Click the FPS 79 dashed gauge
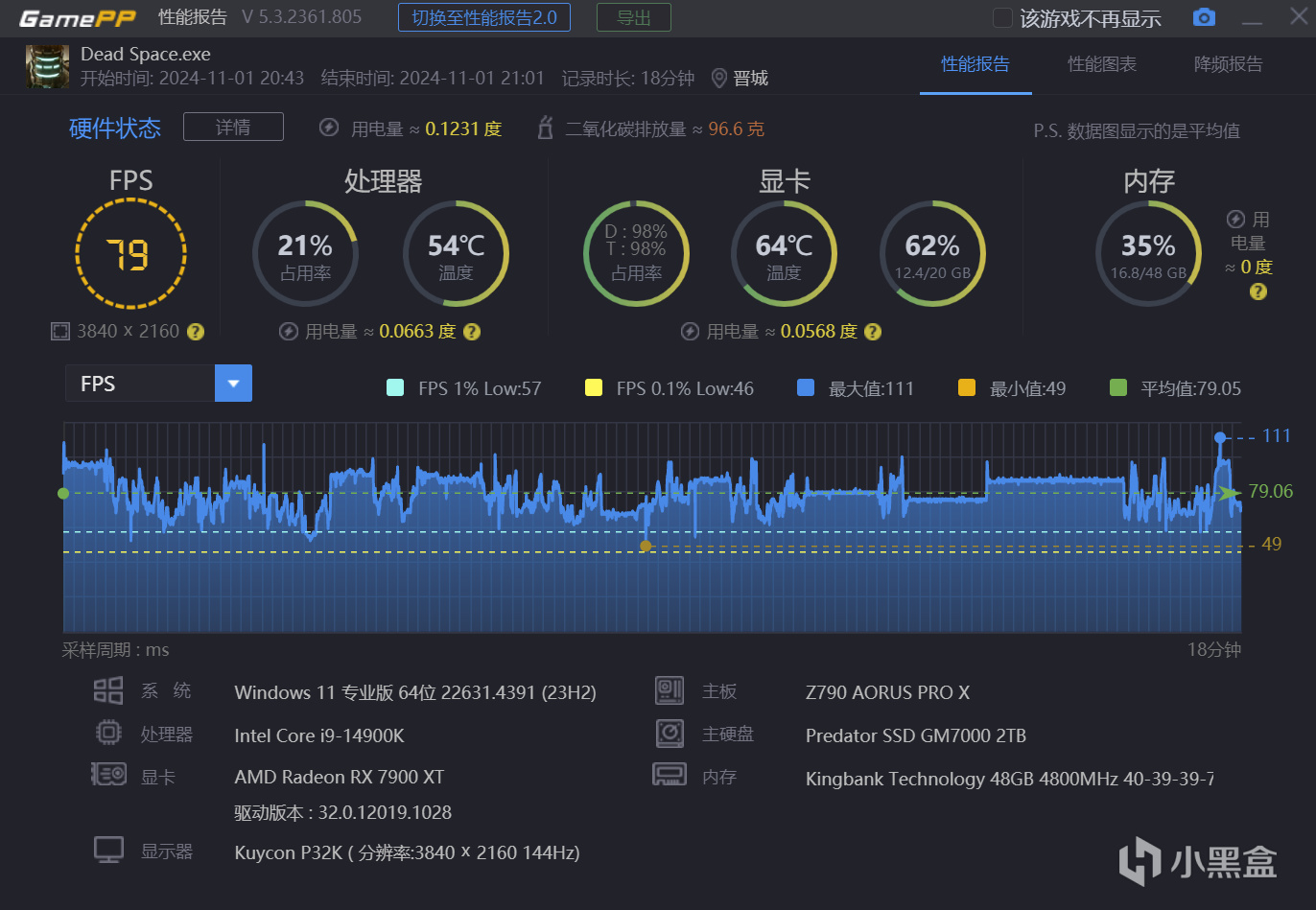The image size is (1316, 910). click(x=130, y=254)
